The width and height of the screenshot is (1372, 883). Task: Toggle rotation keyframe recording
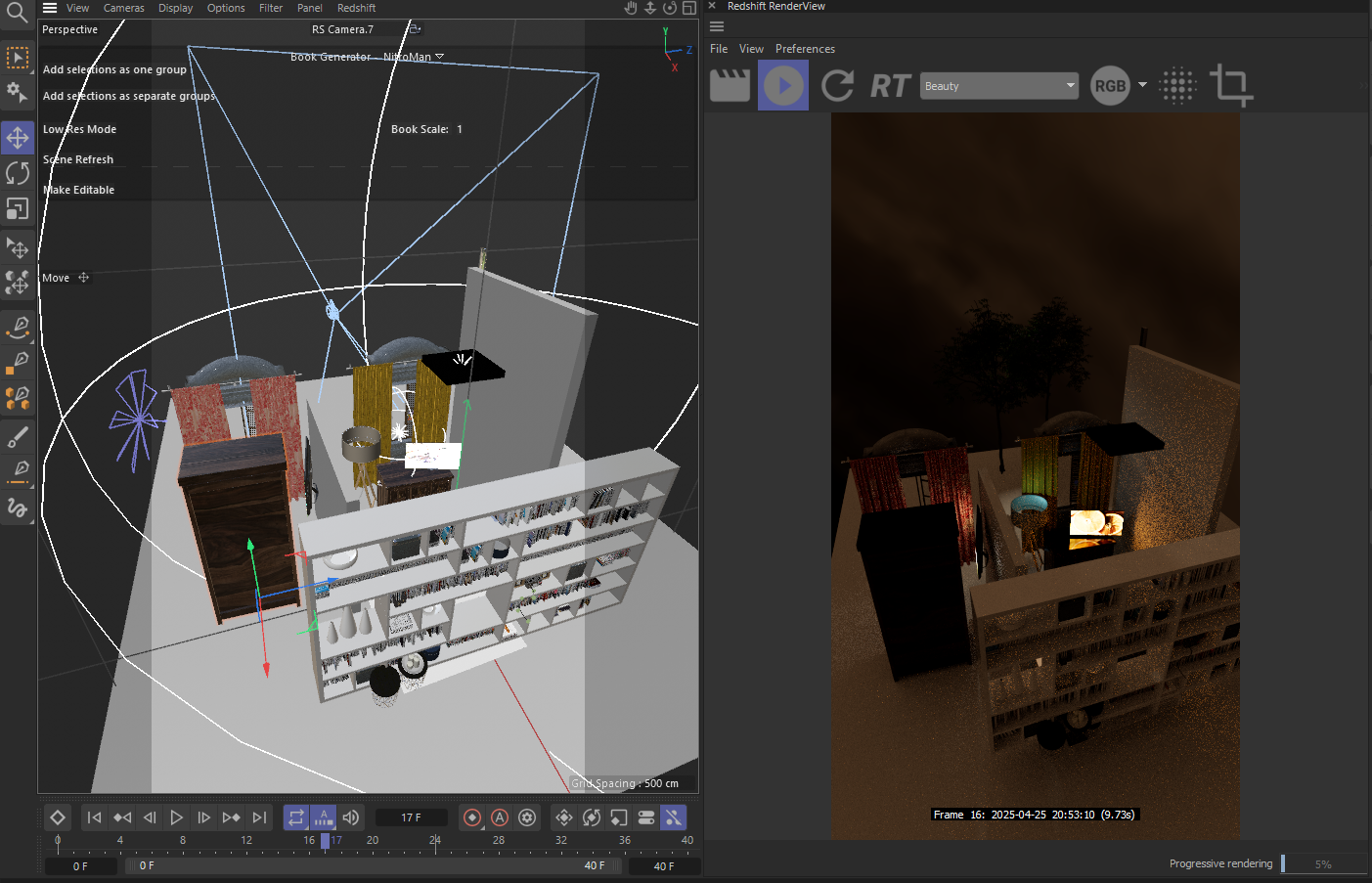tap(592, 817)
